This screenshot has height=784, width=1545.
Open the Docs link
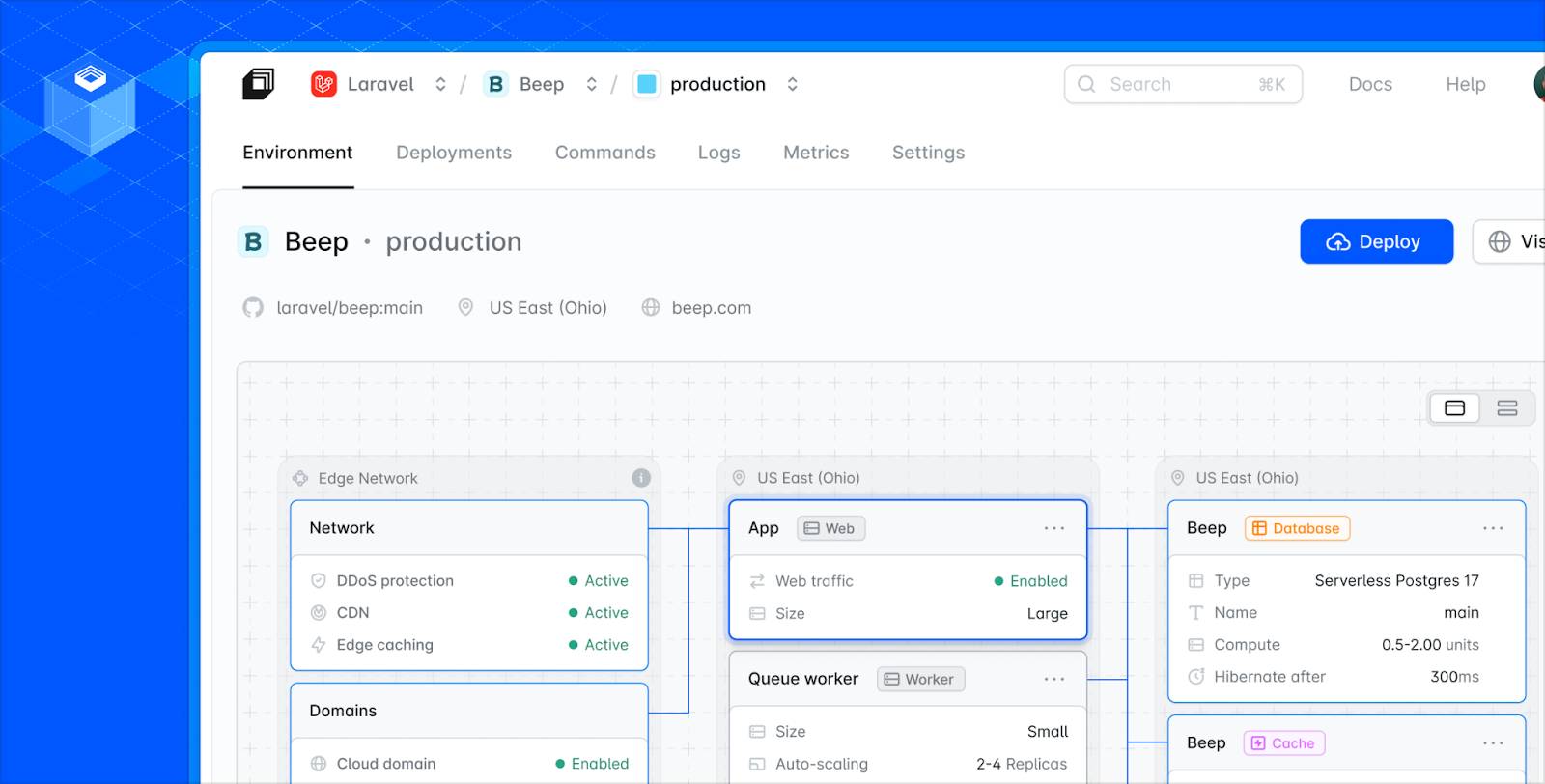click(1369, 84)
